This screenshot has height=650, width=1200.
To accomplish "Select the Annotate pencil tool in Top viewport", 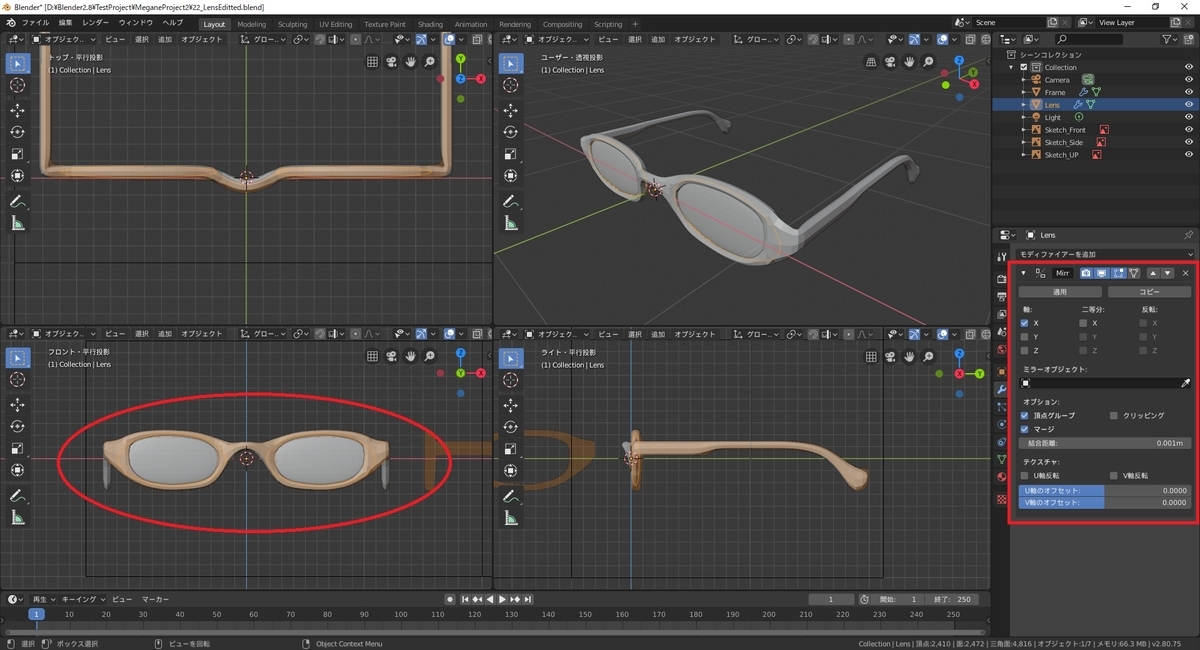I will 18,201.
